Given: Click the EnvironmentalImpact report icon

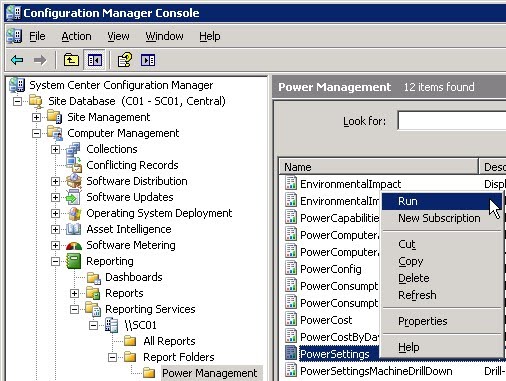Looking at the screenshot, I should tap(291, 183).
